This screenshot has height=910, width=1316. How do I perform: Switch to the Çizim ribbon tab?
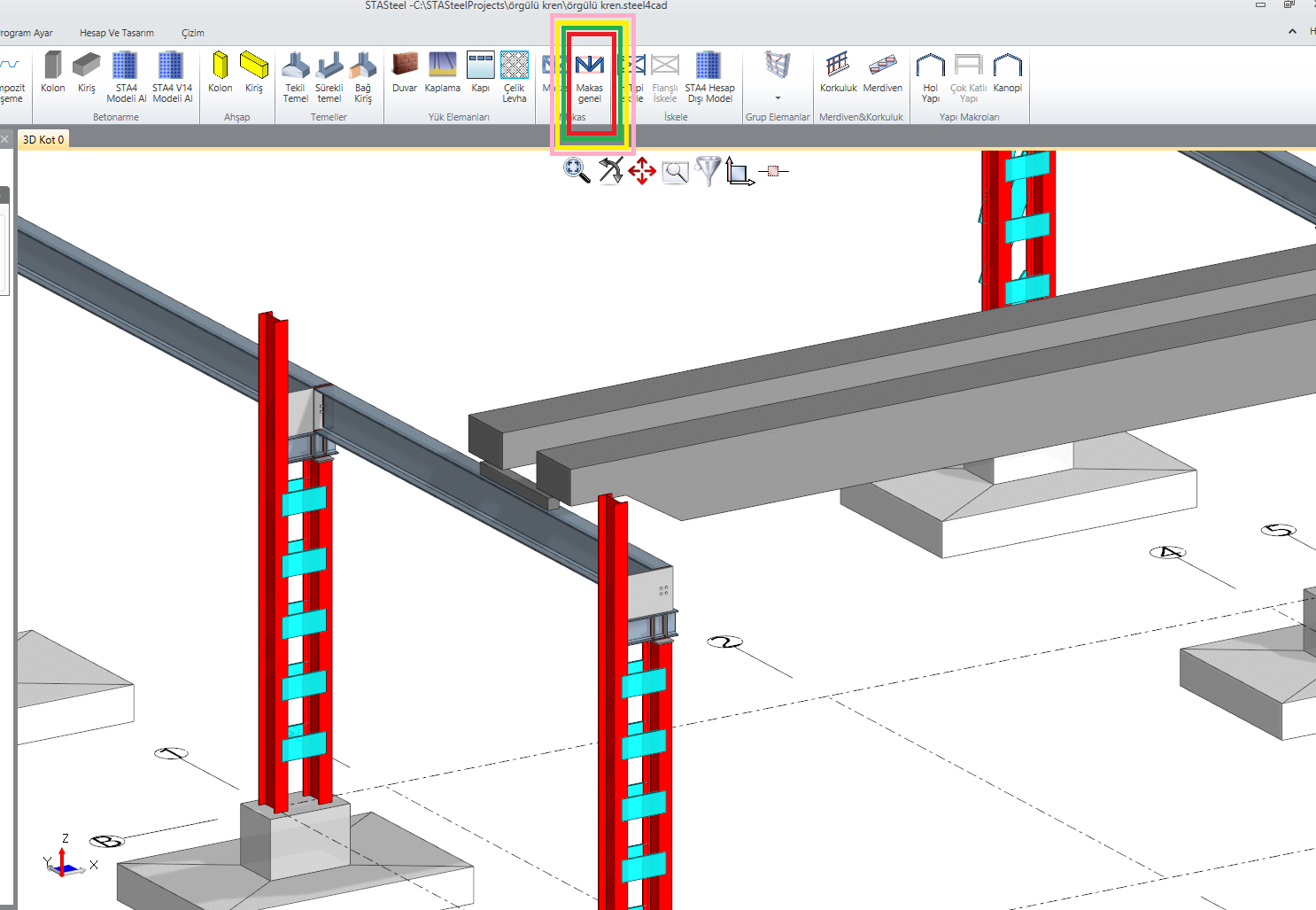coord(193,33)
